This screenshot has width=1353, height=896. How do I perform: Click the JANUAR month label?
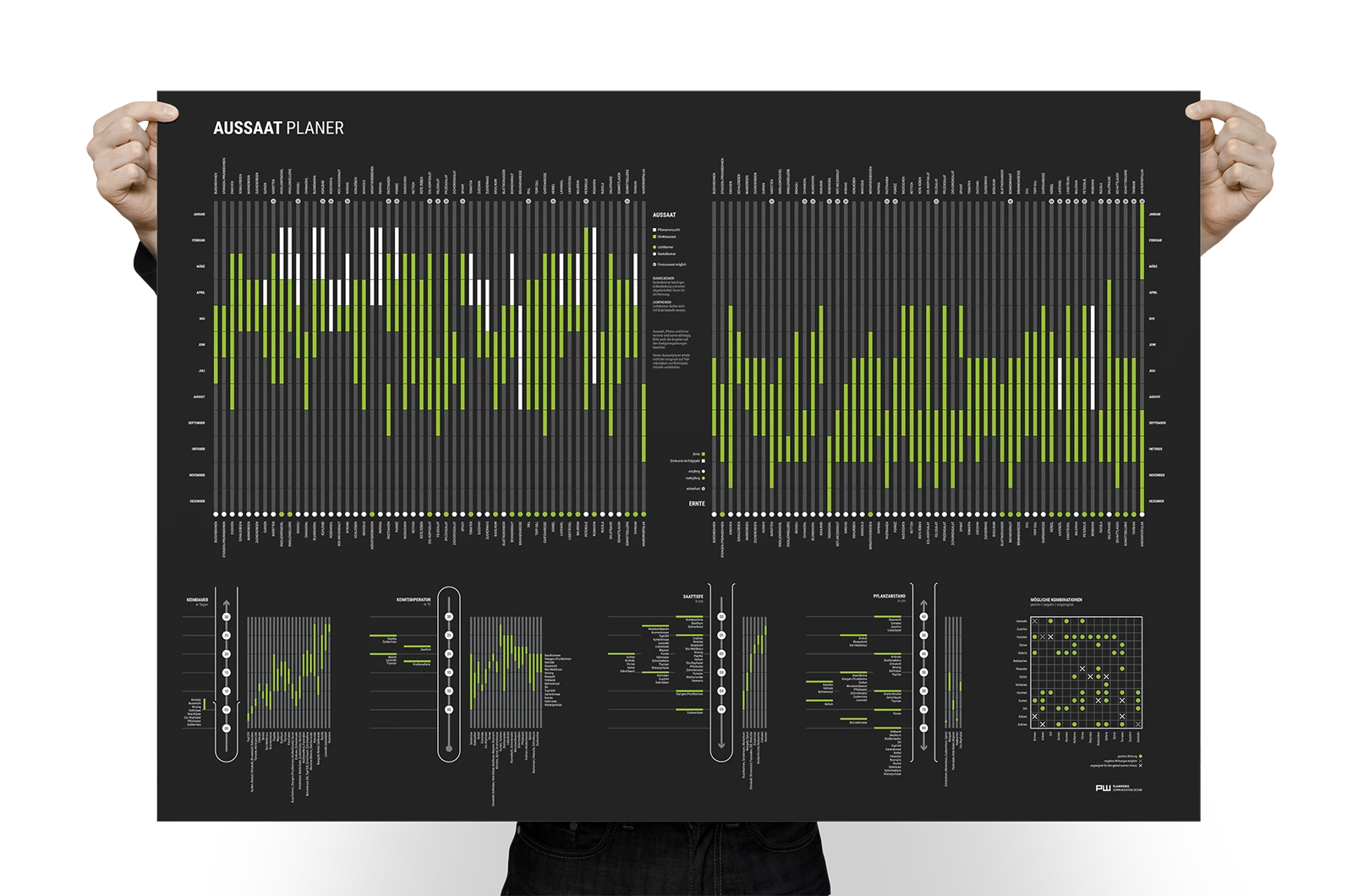[x=200, y=216]
